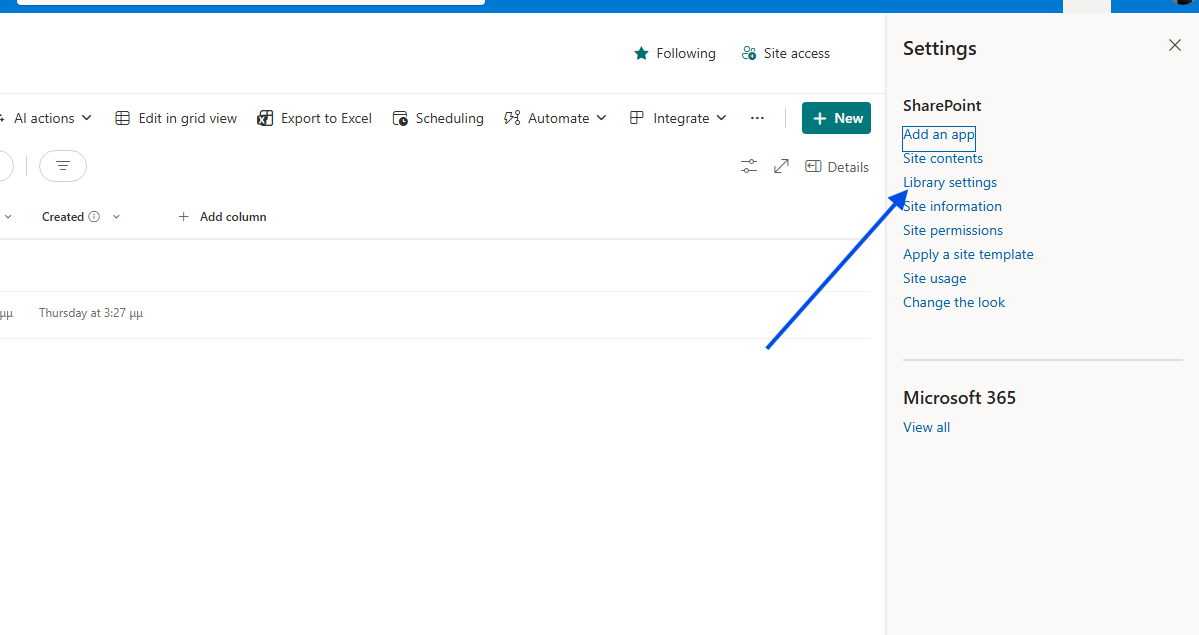Open Site access

(x=786, y=53)
